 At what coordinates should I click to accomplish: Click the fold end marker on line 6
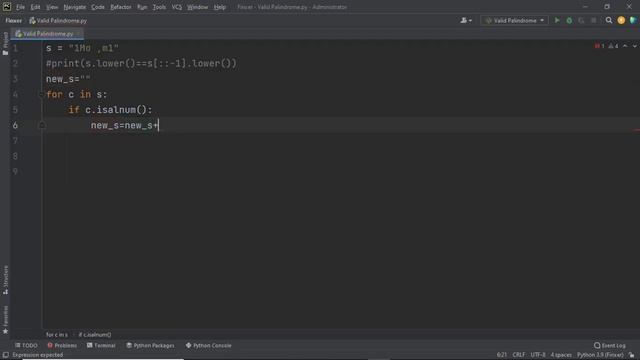click(41, 125)
